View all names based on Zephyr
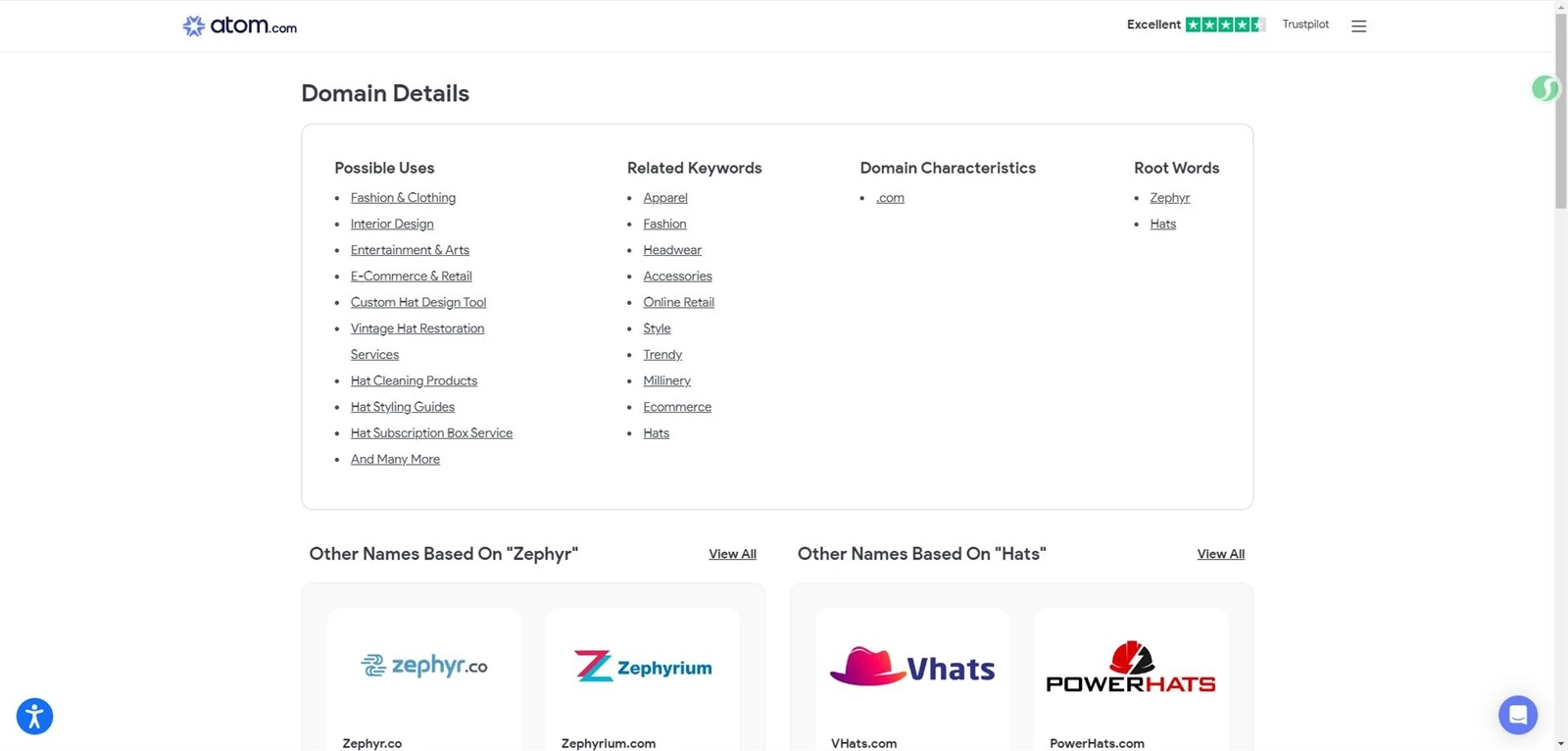Image resolution: width=1568 pixels, height=751 pixels. pos(732,554)
